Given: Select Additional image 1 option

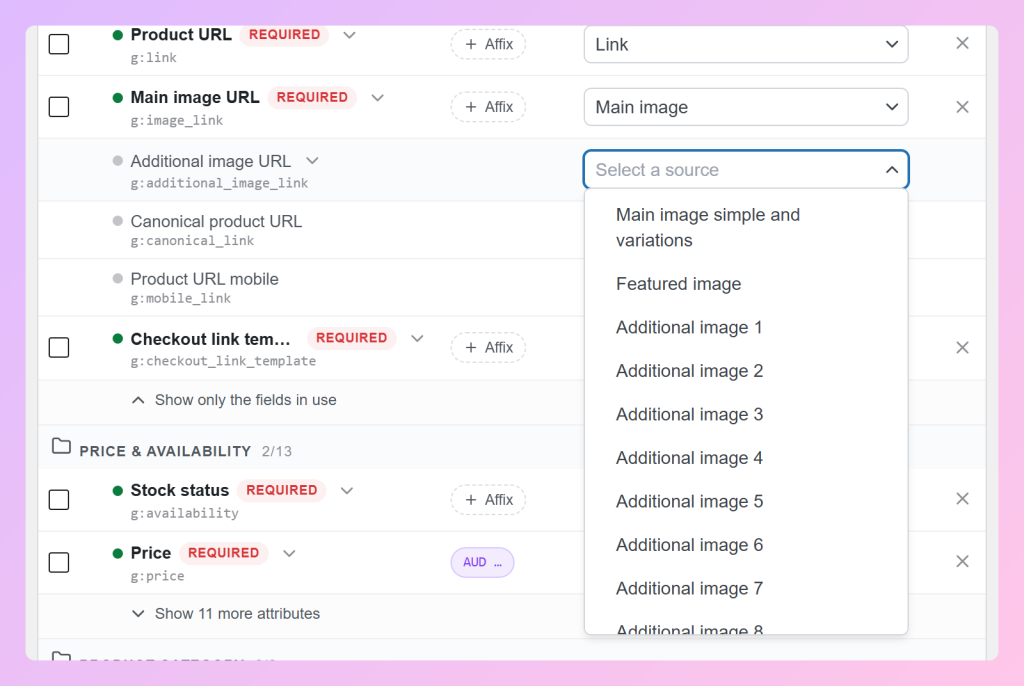Looking at the screenshot, I should 746,327.
